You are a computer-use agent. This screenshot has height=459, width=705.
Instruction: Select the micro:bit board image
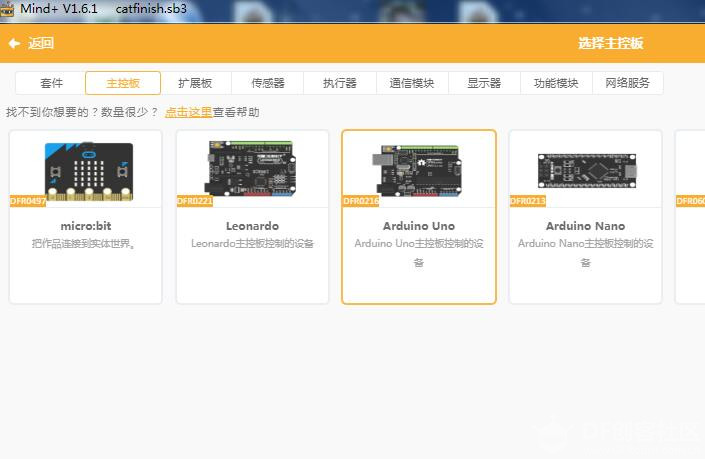pyautogui.click(x=89, y=171)
